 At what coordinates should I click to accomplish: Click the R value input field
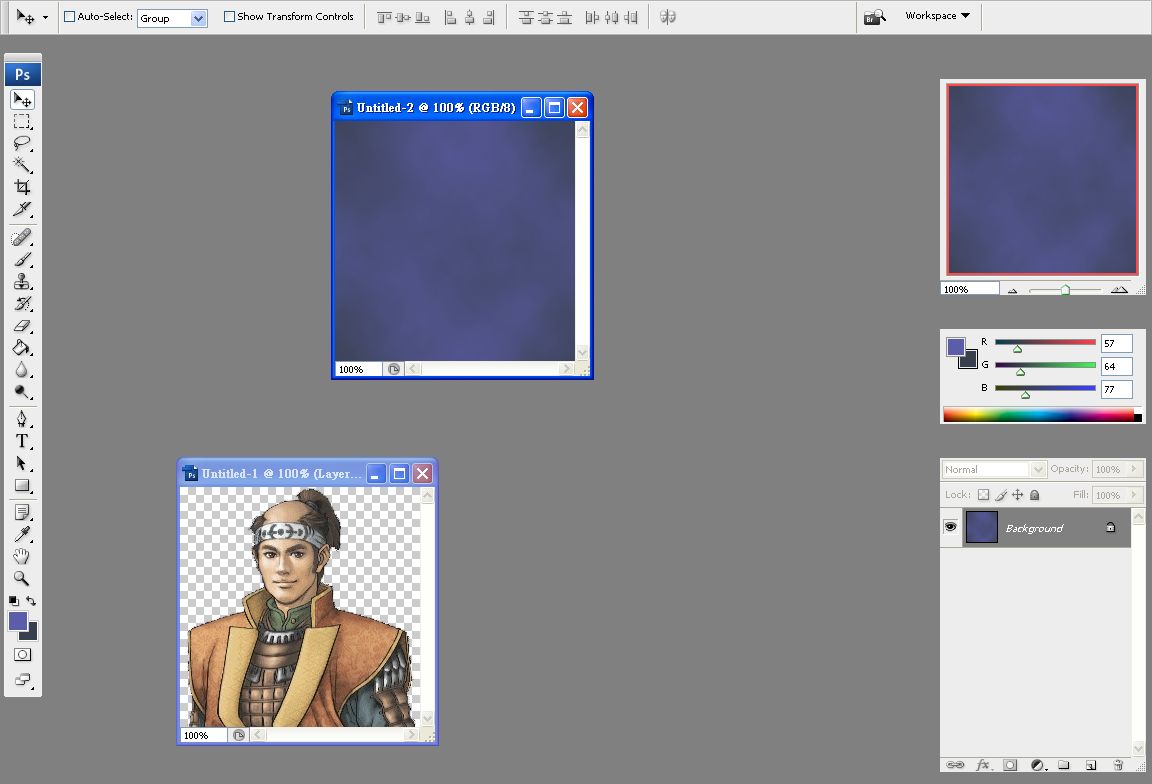point(1116,343)
